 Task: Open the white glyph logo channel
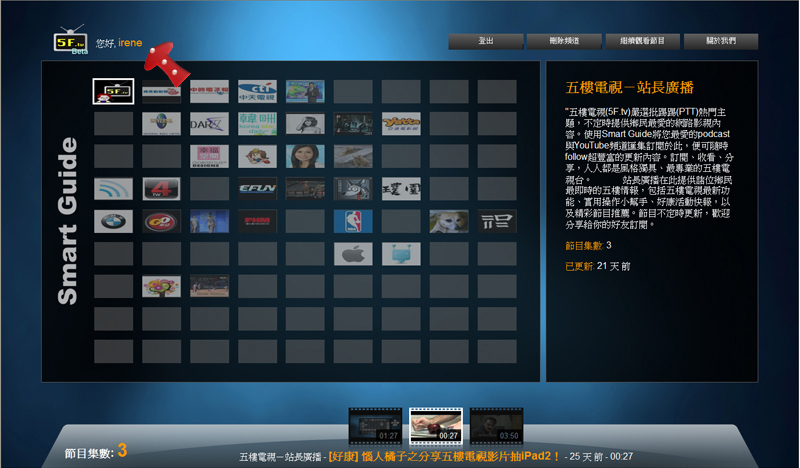tap(497, 221)
